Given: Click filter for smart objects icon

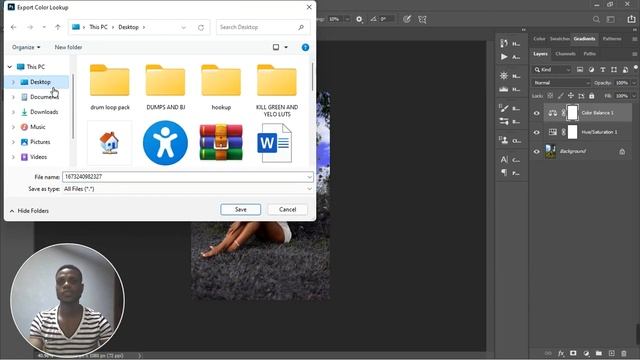Looking at the screenshot, I should click(625, 70).
